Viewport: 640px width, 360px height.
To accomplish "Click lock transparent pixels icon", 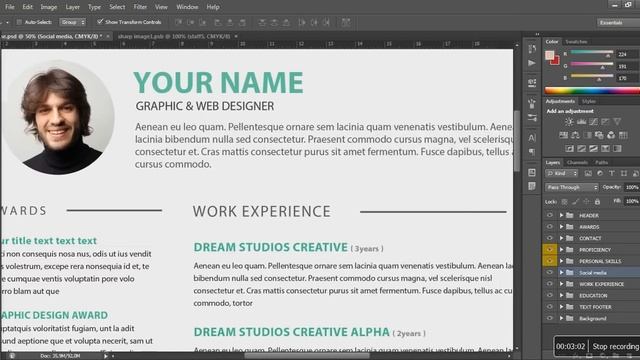I will point(564,202).
